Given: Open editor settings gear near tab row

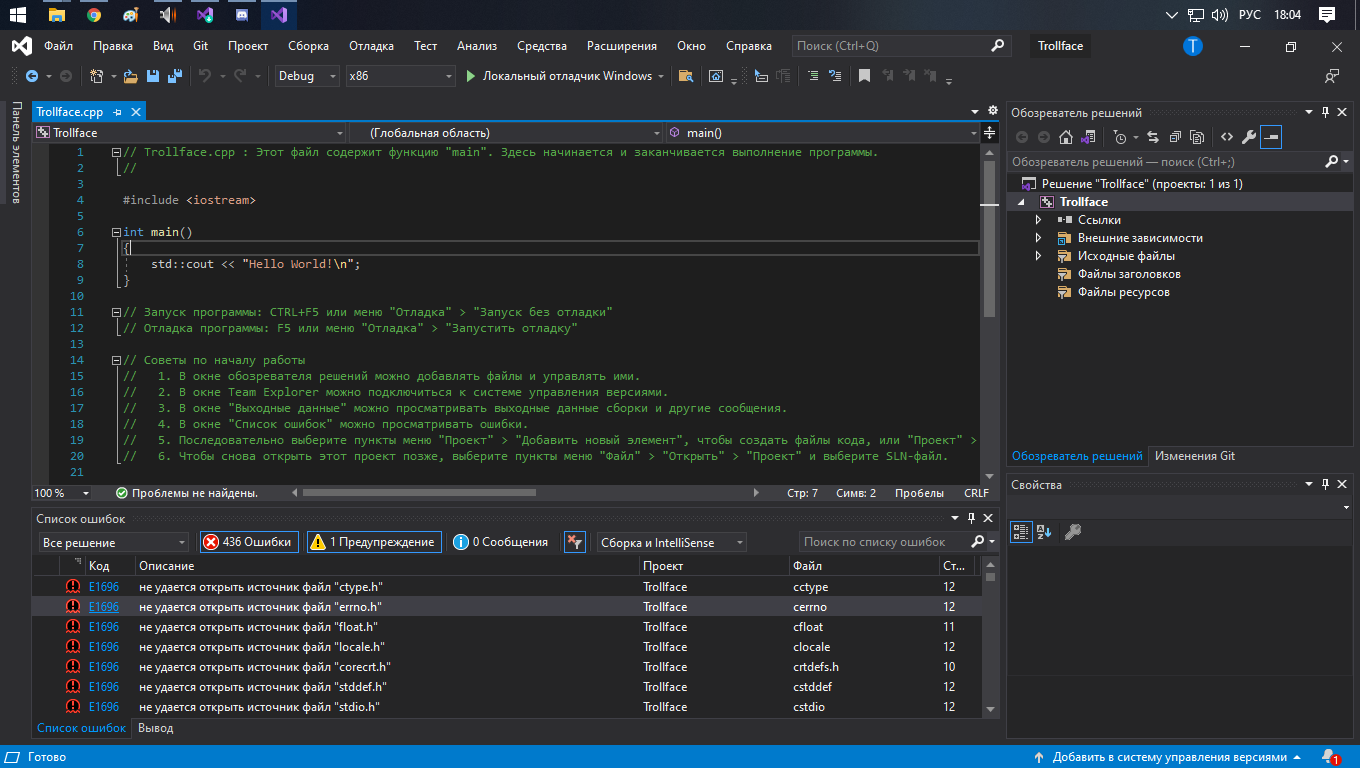Looking at the screenshot, I should tap(992, 111).
